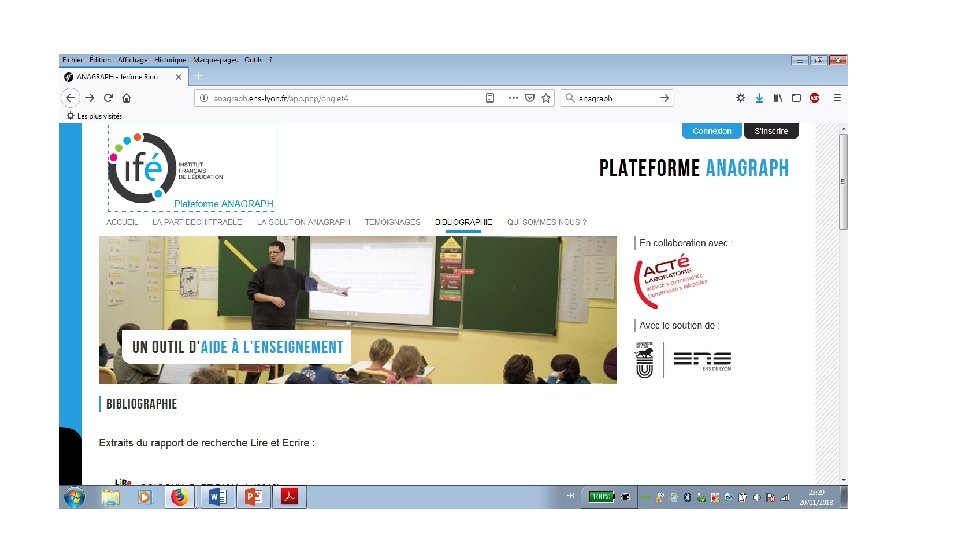960x540 pixels.
Task: Open the Les plus visités bookmarks folder
Action: point(94,116)
